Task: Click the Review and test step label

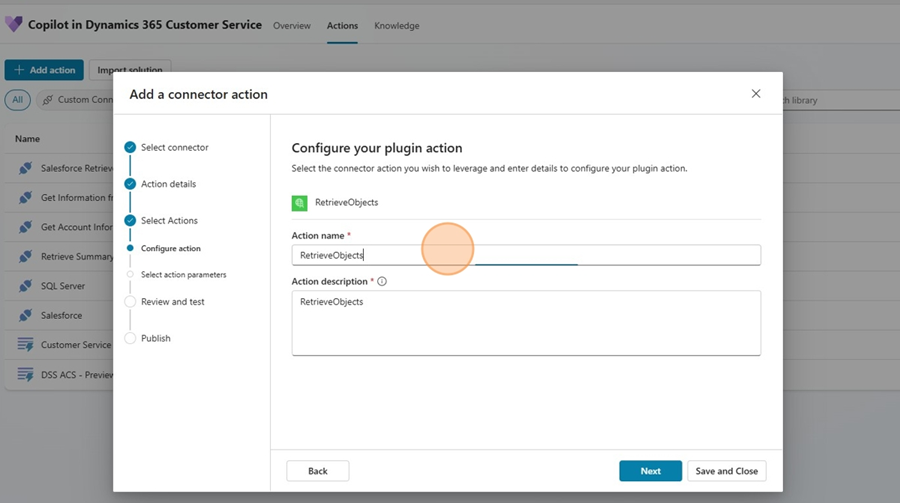Action: 173,302
